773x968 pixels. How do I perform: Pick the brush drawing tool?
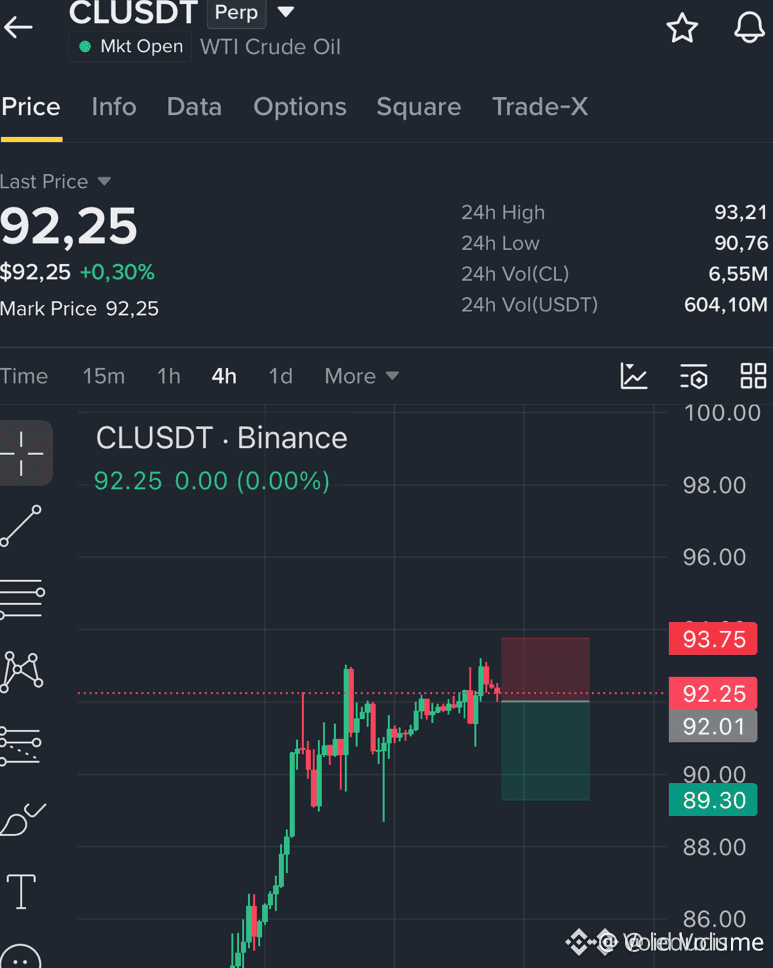click(23, 820)
